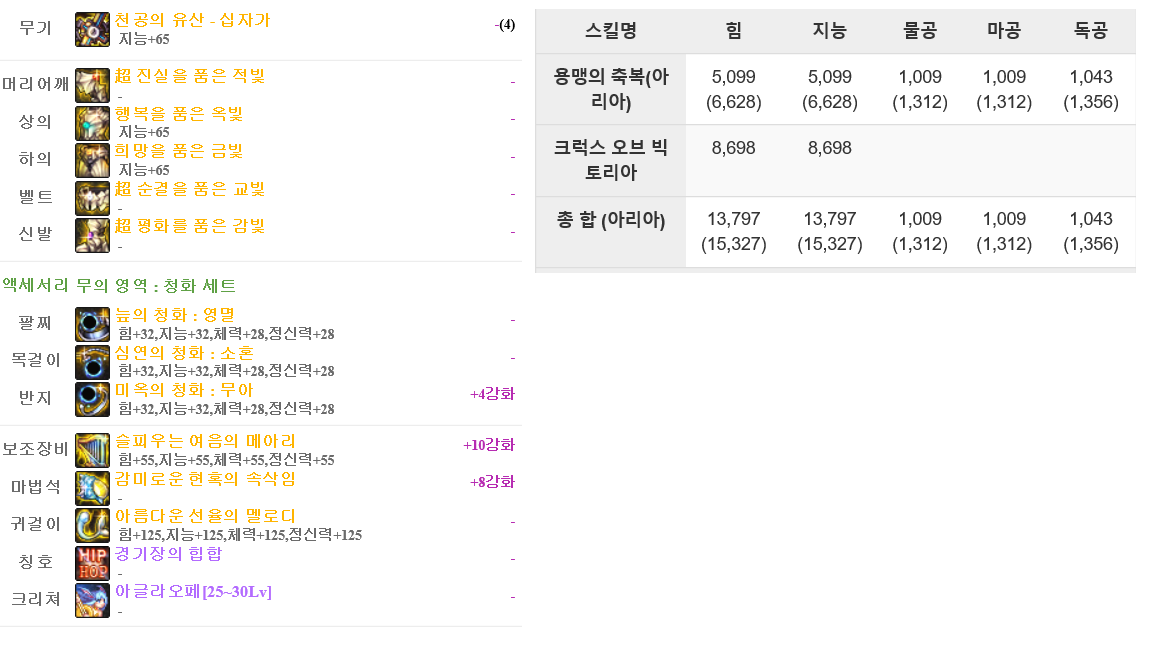Click the 희망을 품은 금빛 bottom armor icon
The image size is (1152, 648).
point(93,160)
